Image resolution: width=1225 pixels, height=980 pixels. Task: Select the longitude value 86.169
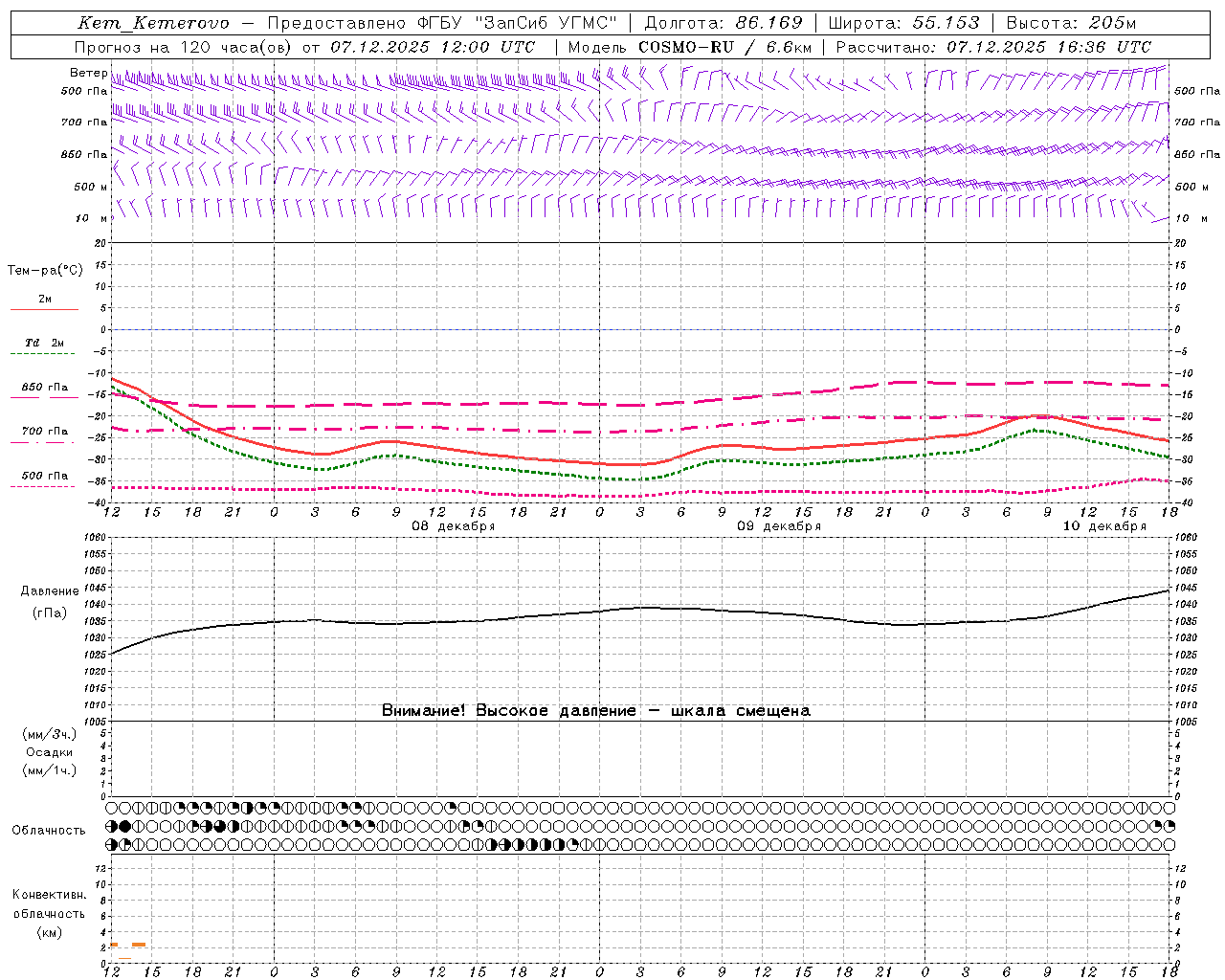click(768, 23)
